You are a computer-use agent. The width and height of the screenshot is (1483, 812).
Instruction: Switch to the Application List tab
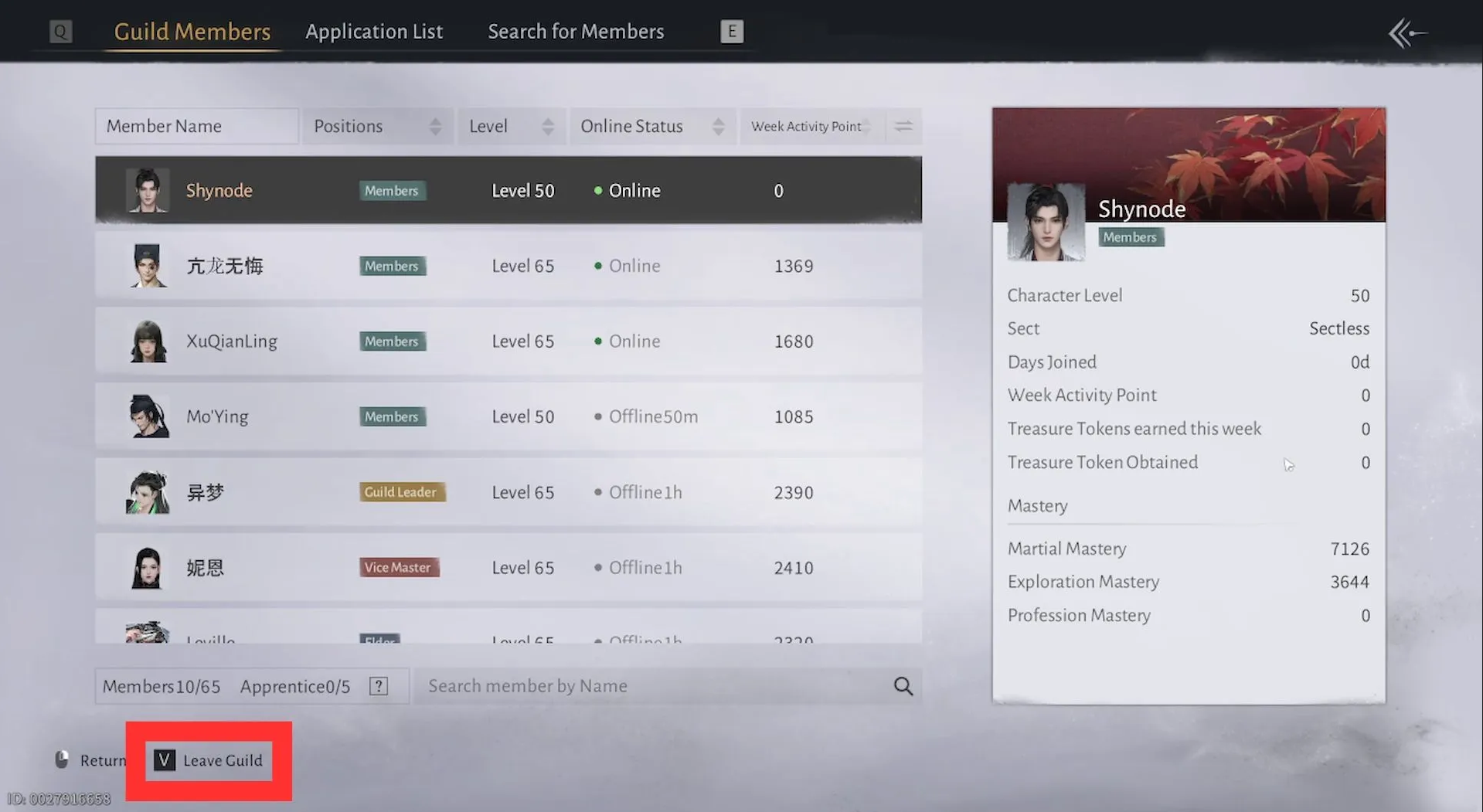[x=374, y=32]
